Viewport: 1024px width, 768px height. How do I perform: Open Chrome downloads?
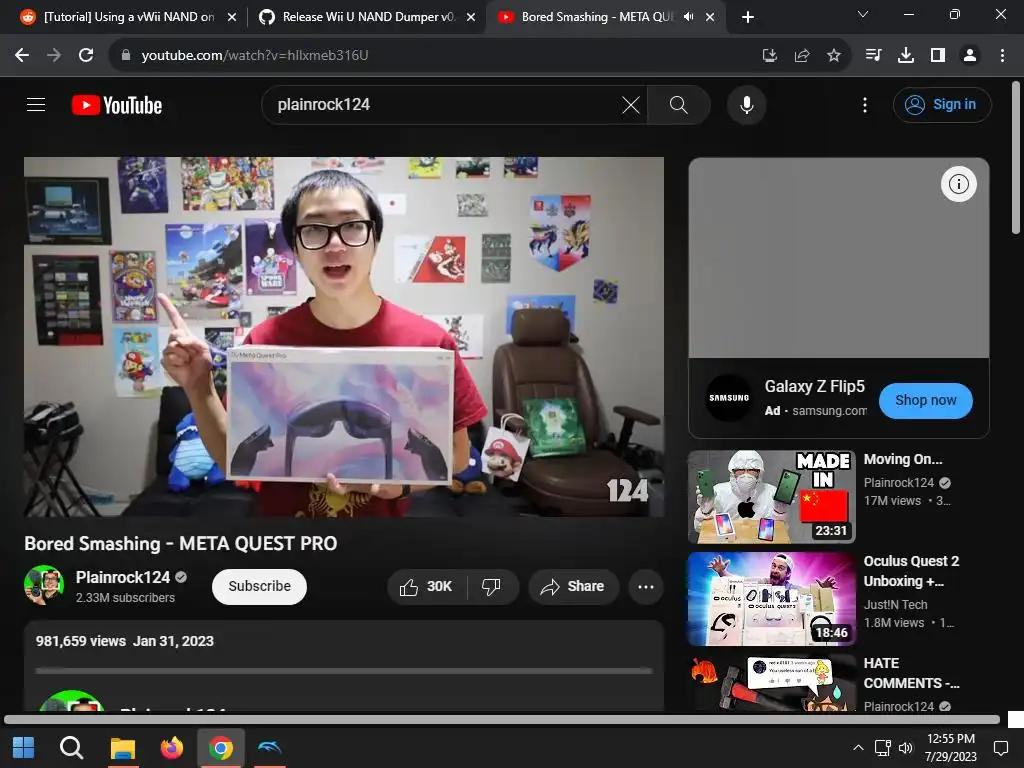point(905,56)
